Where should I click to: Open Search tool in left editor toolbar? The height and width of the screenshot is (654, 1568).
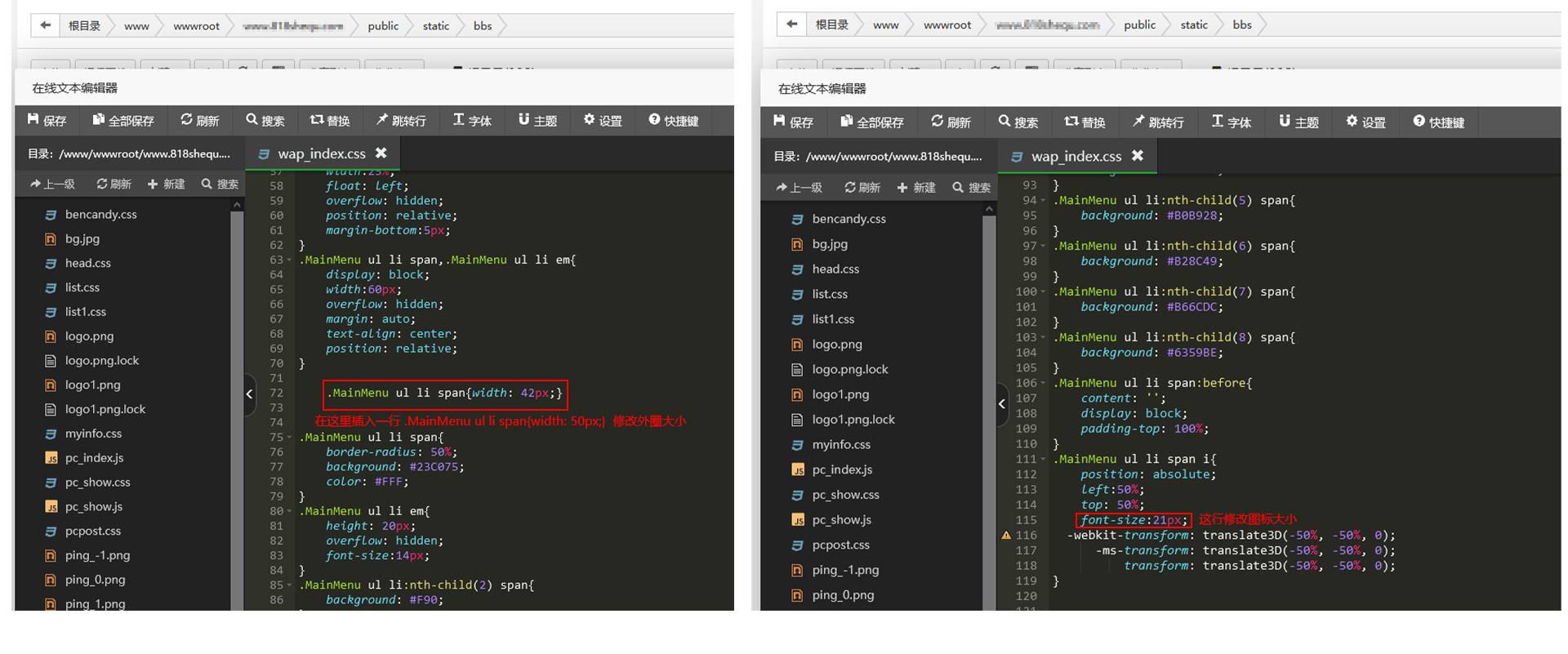(265, 120)
